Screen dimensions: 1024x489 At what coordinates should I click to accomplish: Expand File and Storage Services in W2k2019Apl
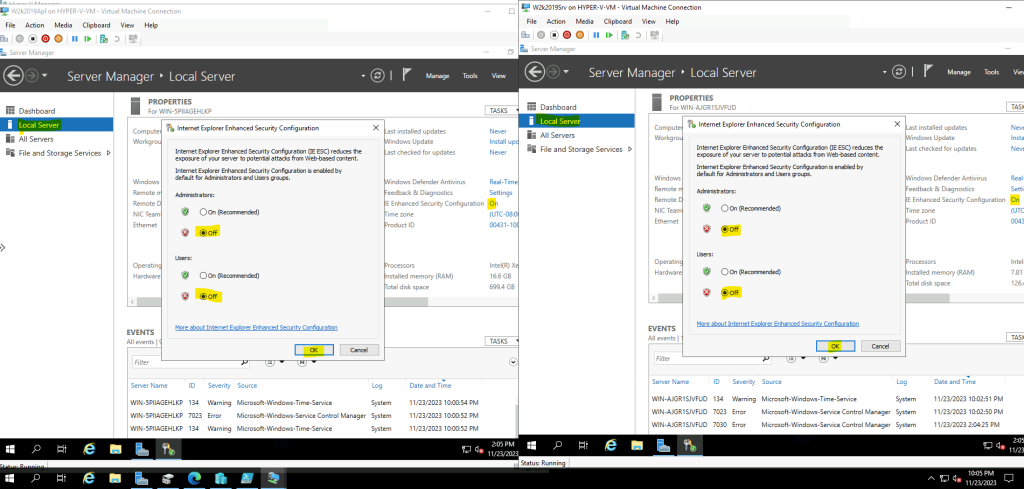pos(108,153)
